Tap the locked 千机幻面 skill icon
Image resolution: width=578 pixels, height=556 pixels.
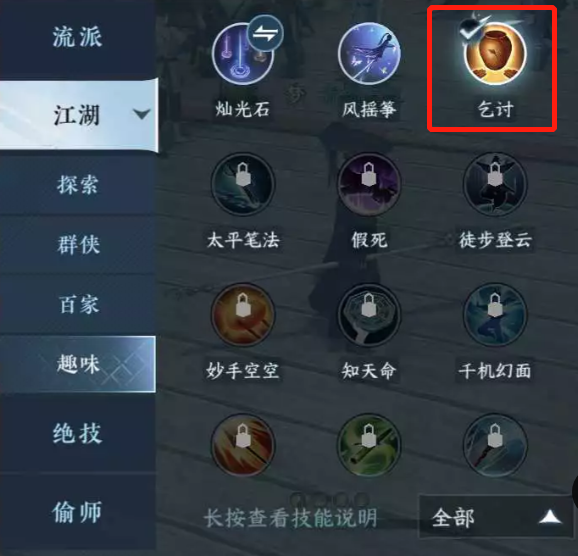(x=495, y=315)
